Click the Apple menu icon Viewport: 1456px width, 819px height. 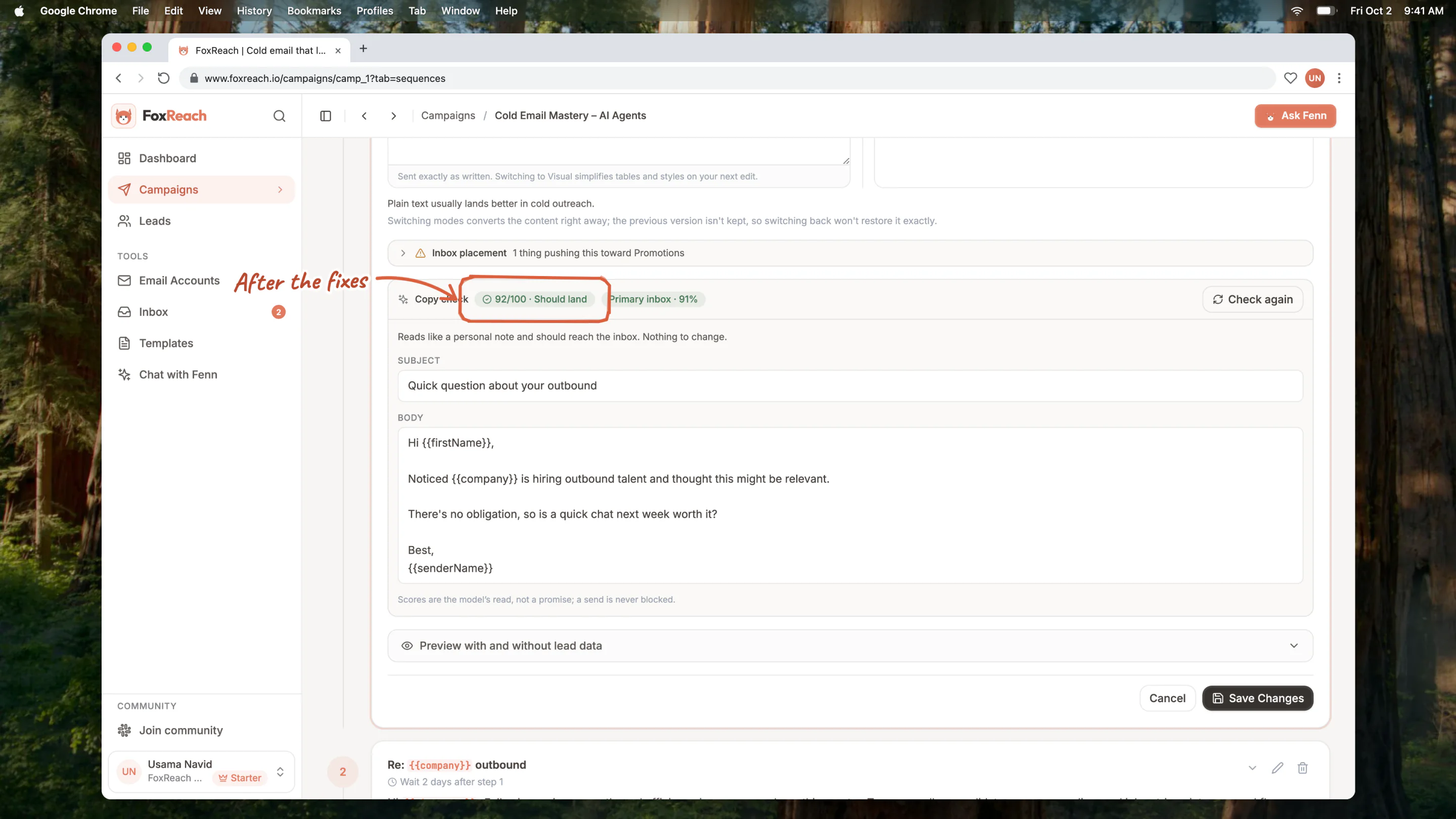[19, 11]
